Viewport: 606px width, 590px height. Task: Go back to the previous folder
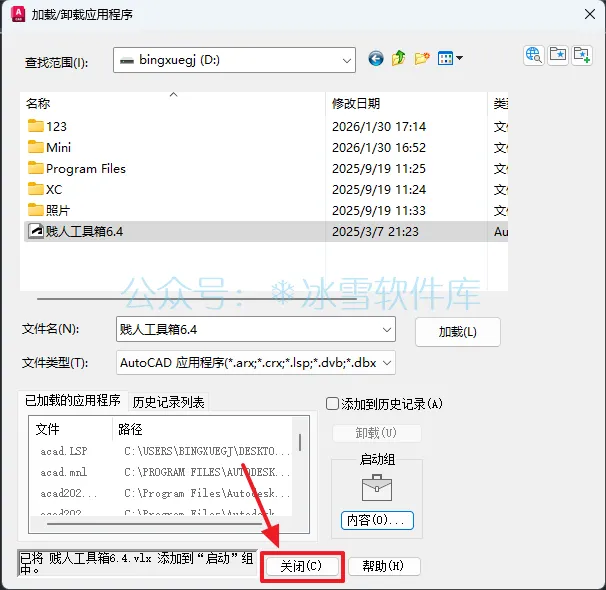tap(376, 58)
